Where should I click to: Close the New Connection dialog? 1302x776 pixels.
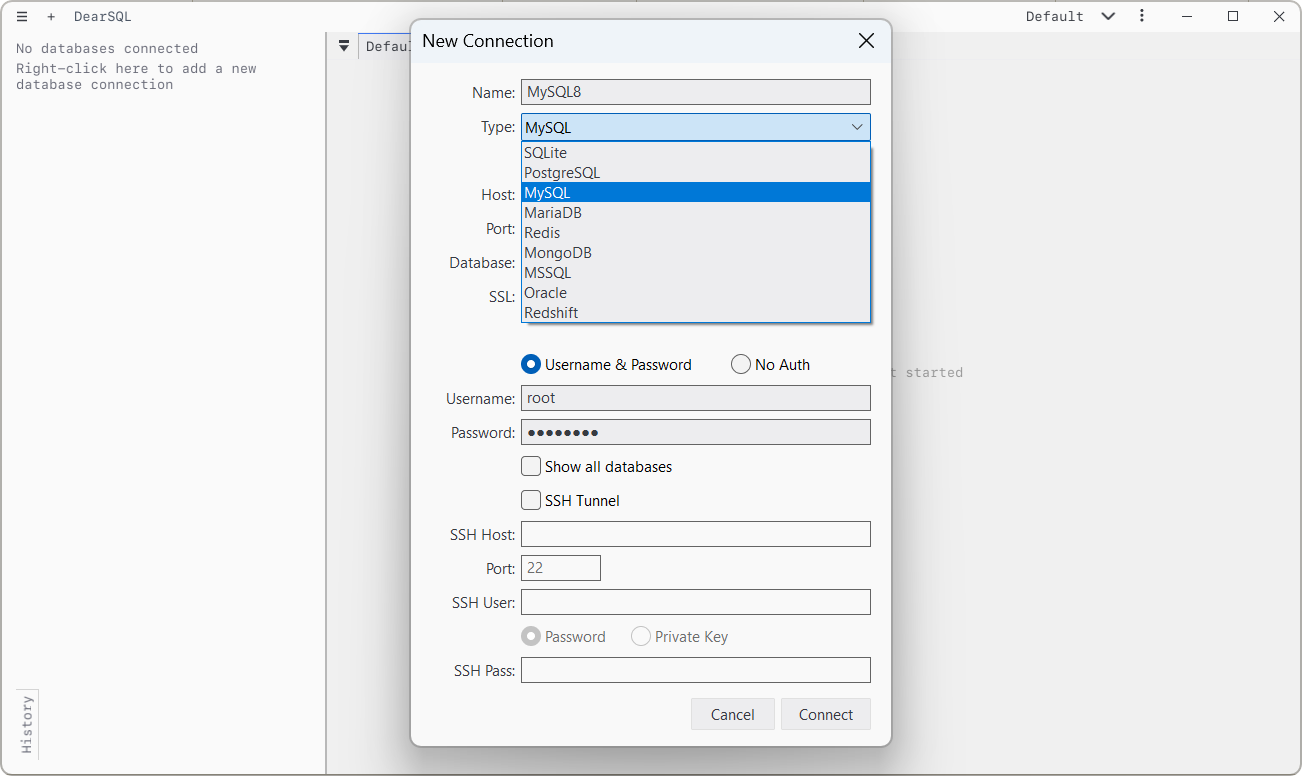(866, 41)
